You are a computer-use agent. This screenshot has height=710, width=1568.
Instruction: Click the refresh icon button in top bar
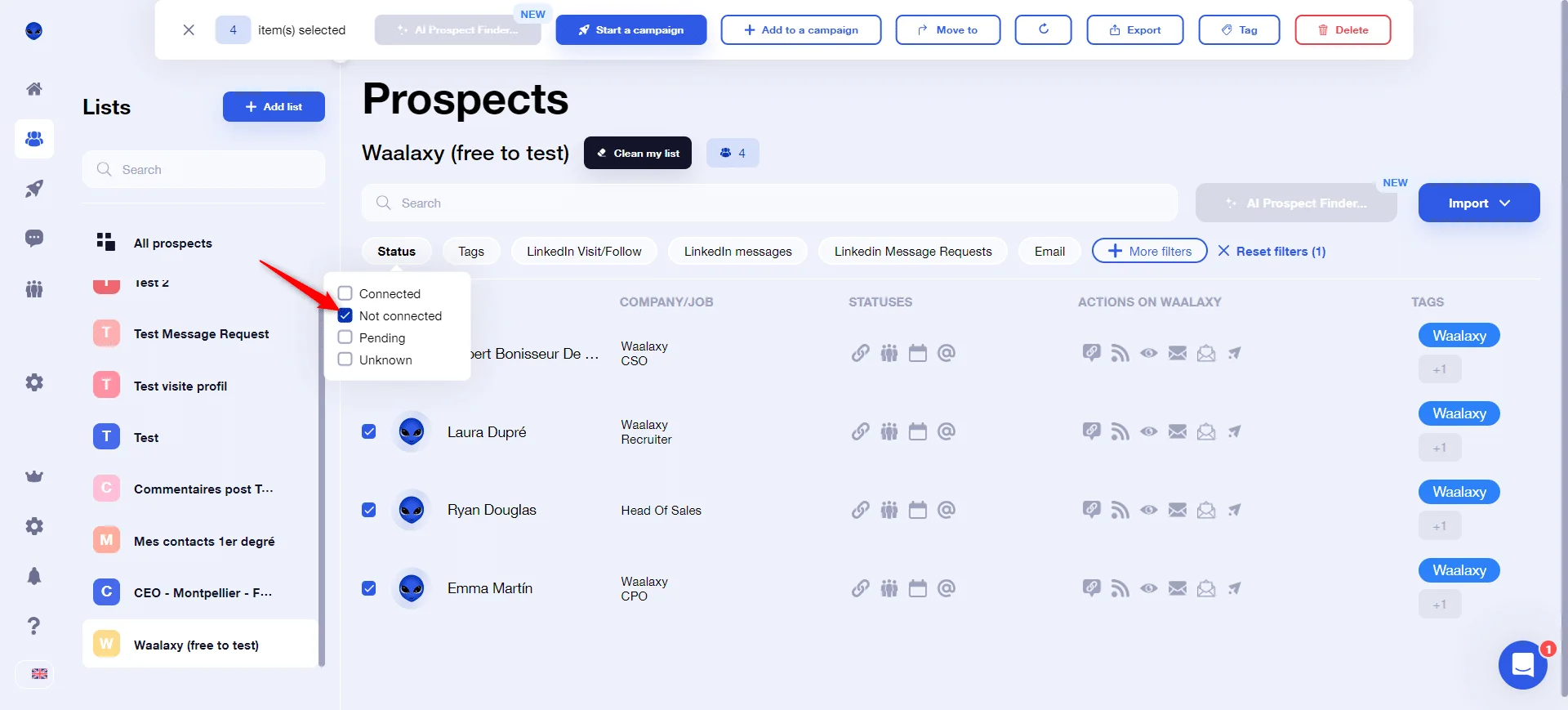click(x=1043, y=29)
